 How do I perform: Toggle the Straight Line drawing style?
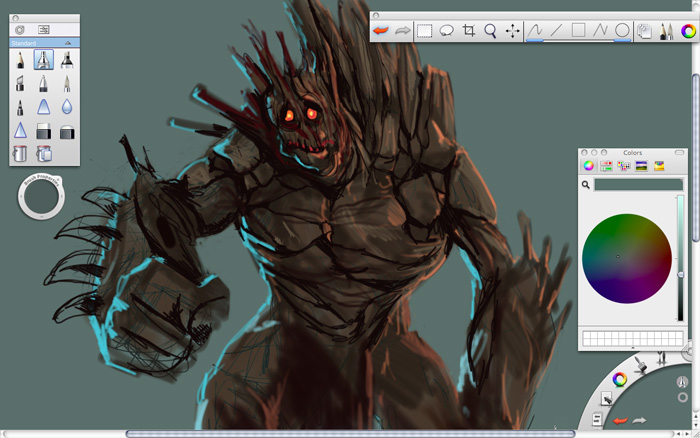557,31
